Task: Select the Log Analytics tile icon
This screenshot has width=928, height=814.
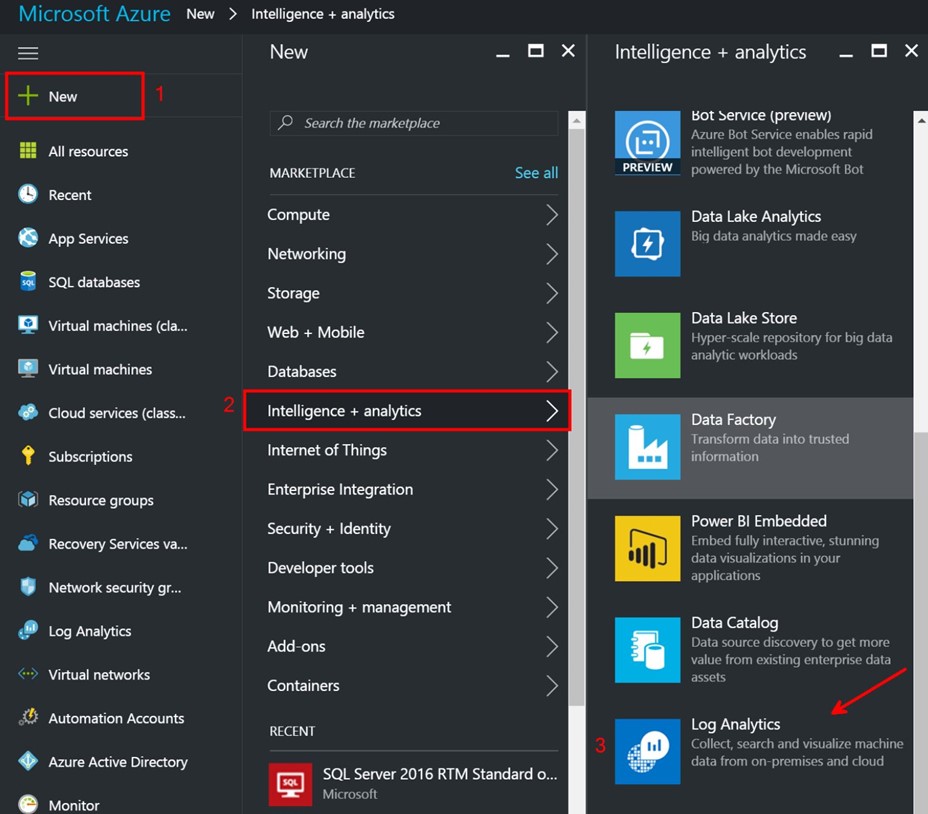Action: [x=647, y=751]
